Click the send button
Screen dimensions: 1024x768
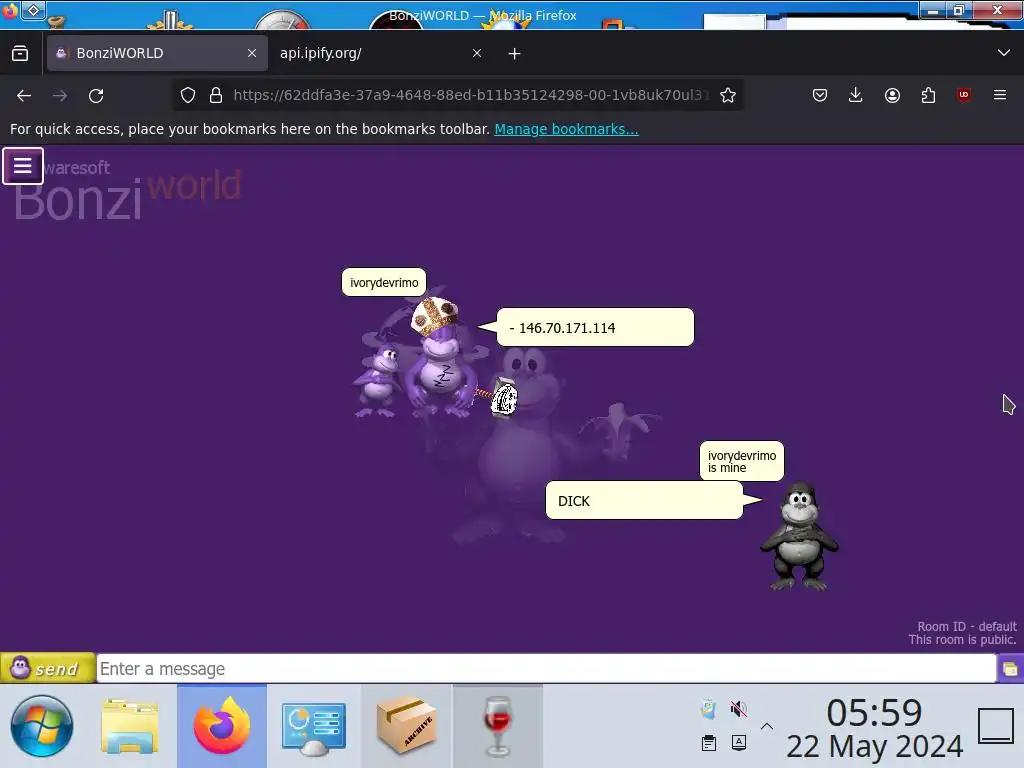click(48, 668)
